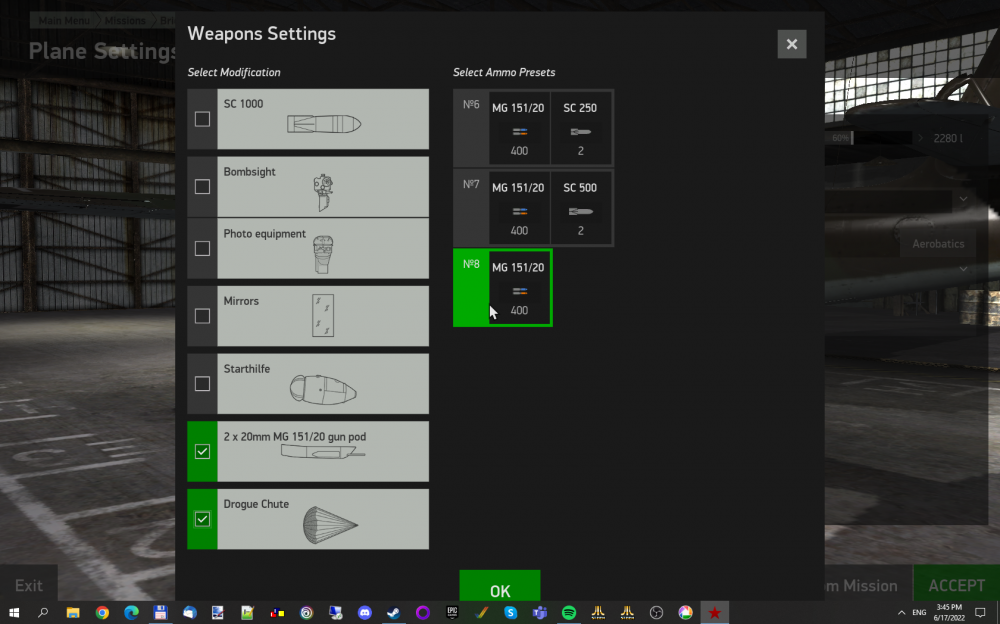Screen dimensions: 1000x624
Task: Close the Weapons Settings dialog
Action: point(791,44)
